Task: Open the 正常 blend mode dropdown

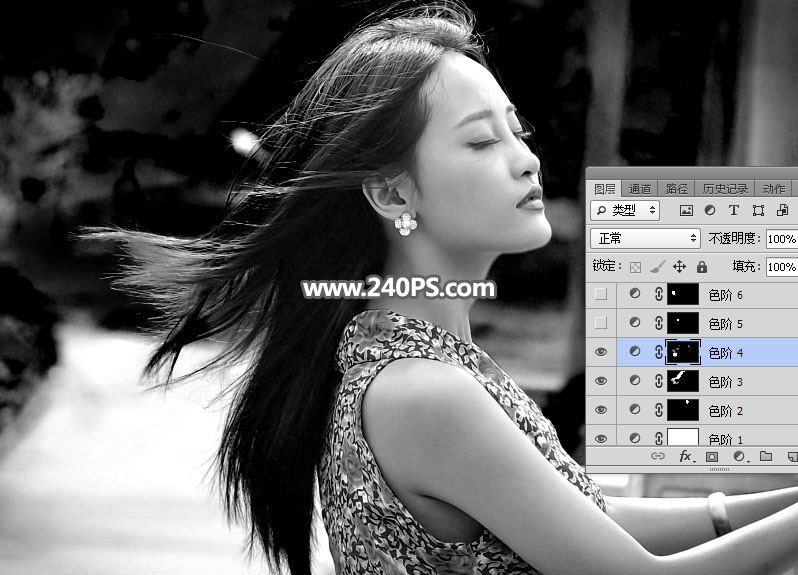Action: tap(645, 238)
